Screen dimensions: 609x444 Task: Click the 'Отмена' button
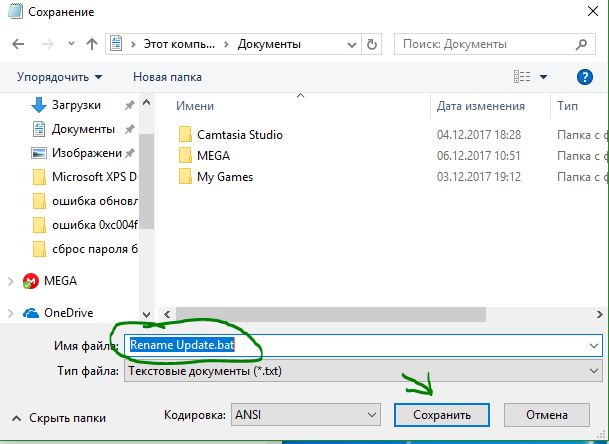point(546,415)
